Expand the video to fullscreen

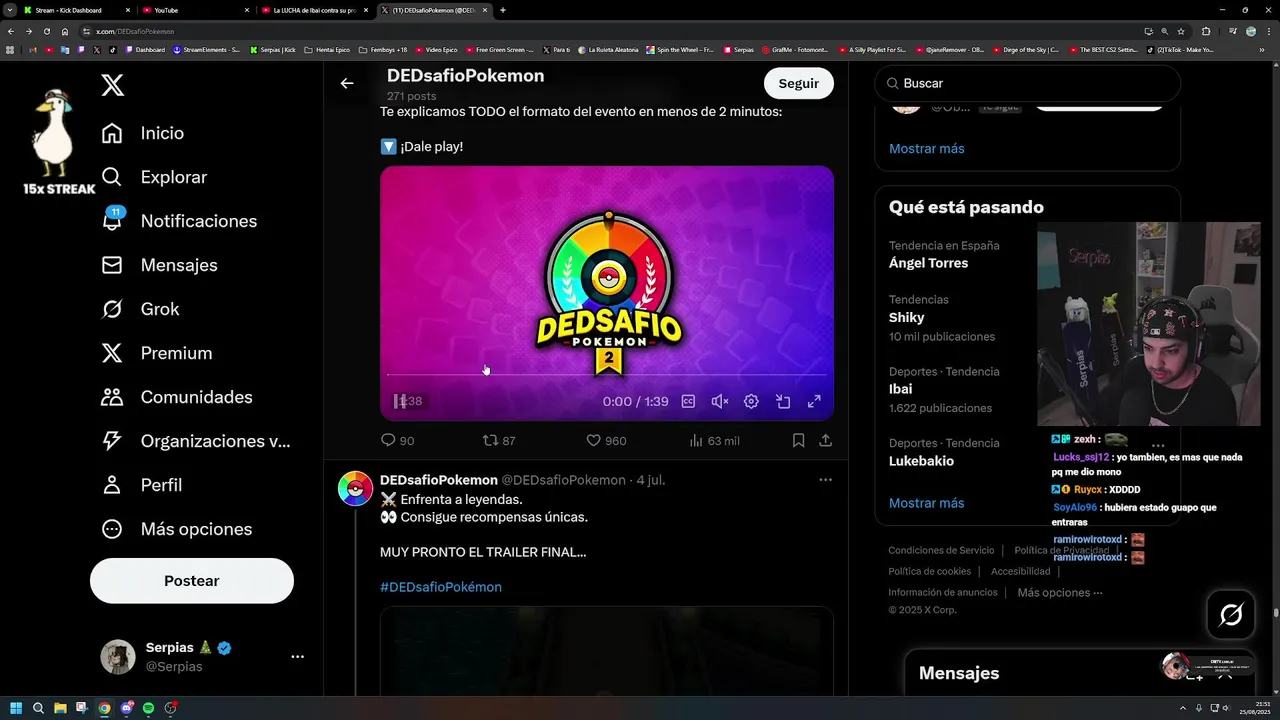814,401
